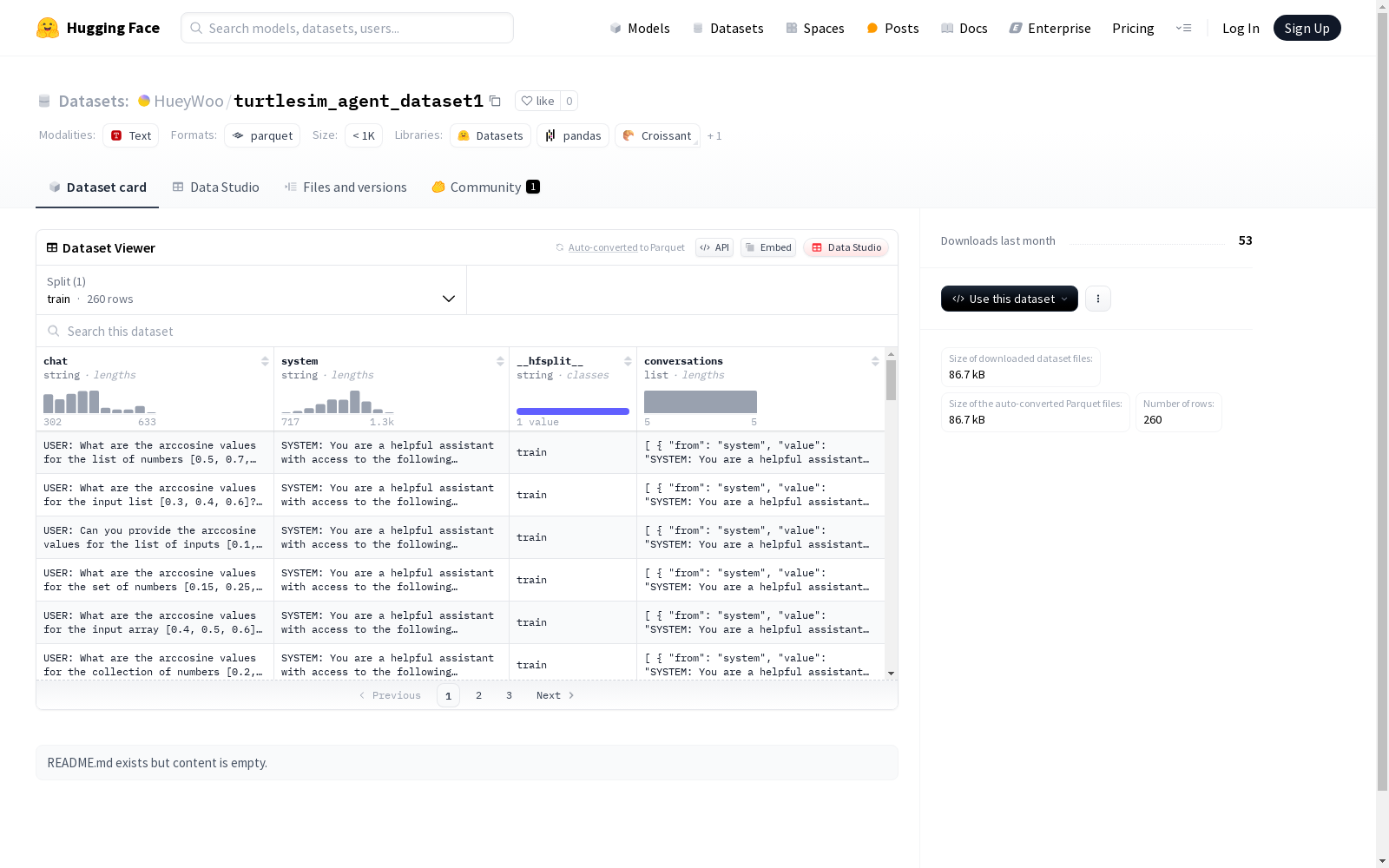The width and height of the screenshot is (1389, 868).
Task: Open the more options kebab menu
Action: click(1097, 299)
